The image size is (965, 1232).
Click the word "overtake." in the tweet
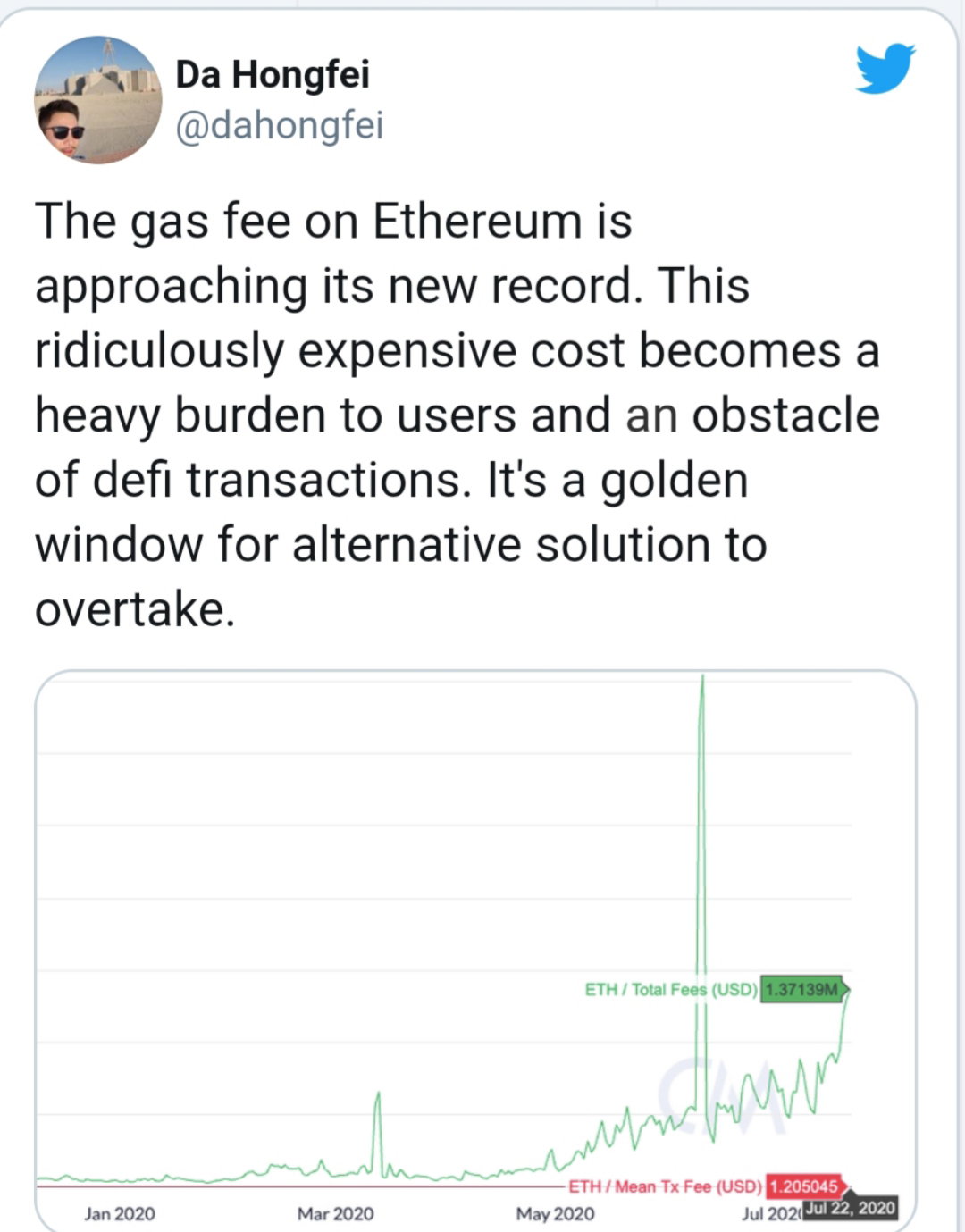point(135,609)
